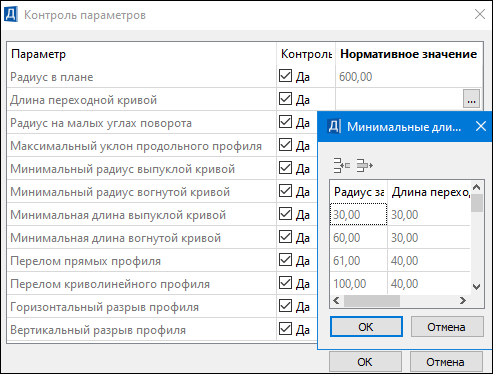Select radius cell 61,00
The image size is (493, 374).
[358, 261]
